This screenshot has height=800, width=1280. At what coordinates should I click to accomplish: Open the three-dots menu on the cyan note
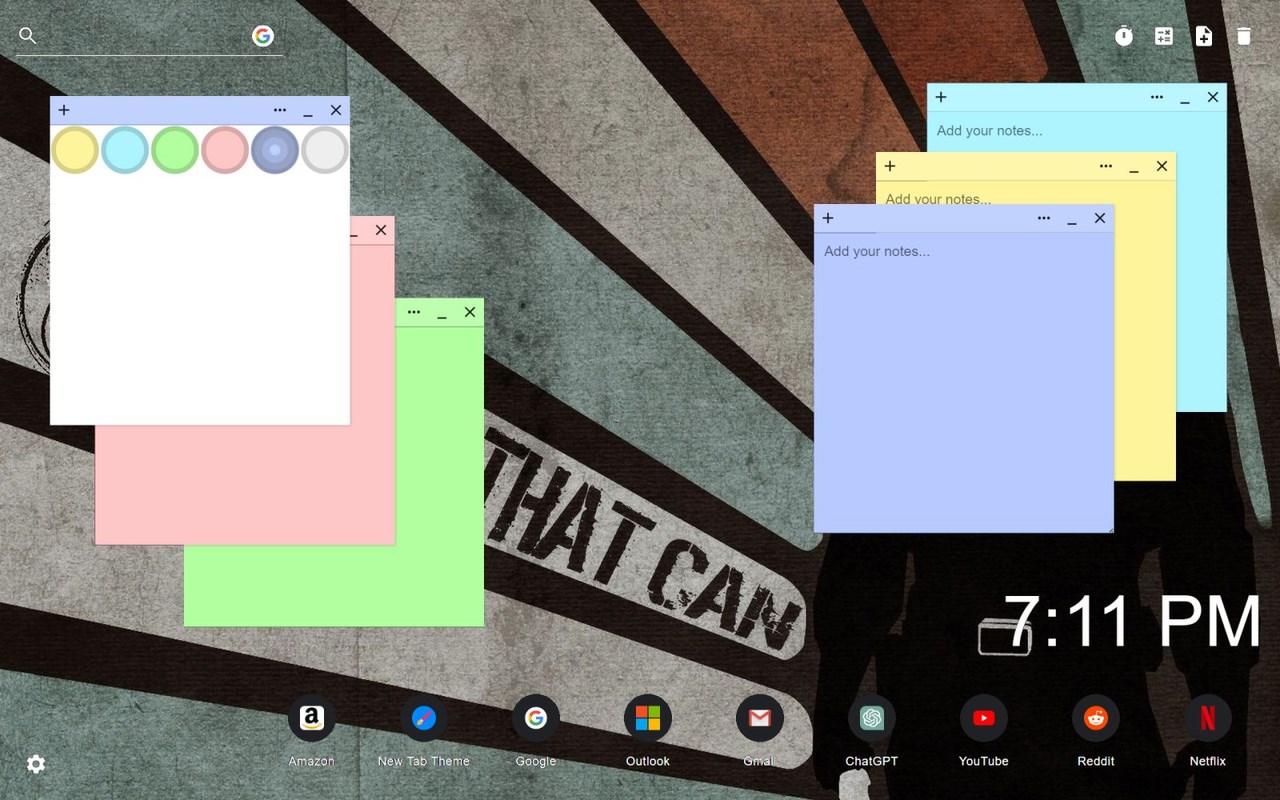tap(1157, 97)
